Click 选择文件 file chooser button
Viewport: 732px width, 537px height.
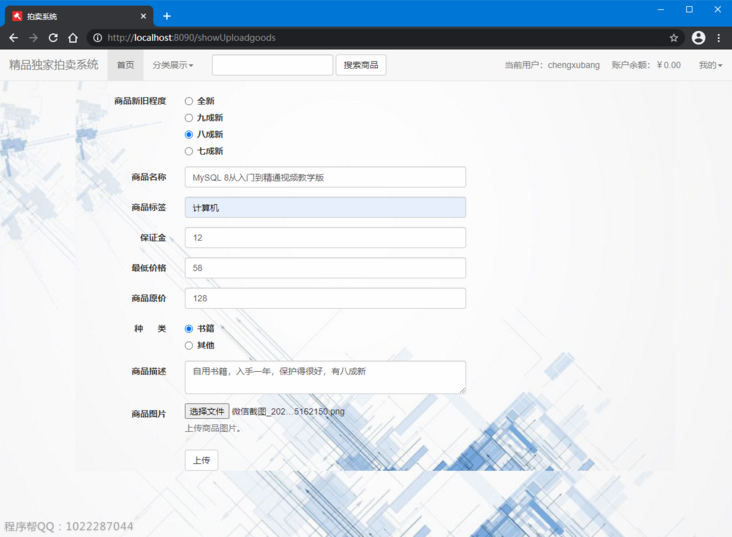click(x=207, y=411)
